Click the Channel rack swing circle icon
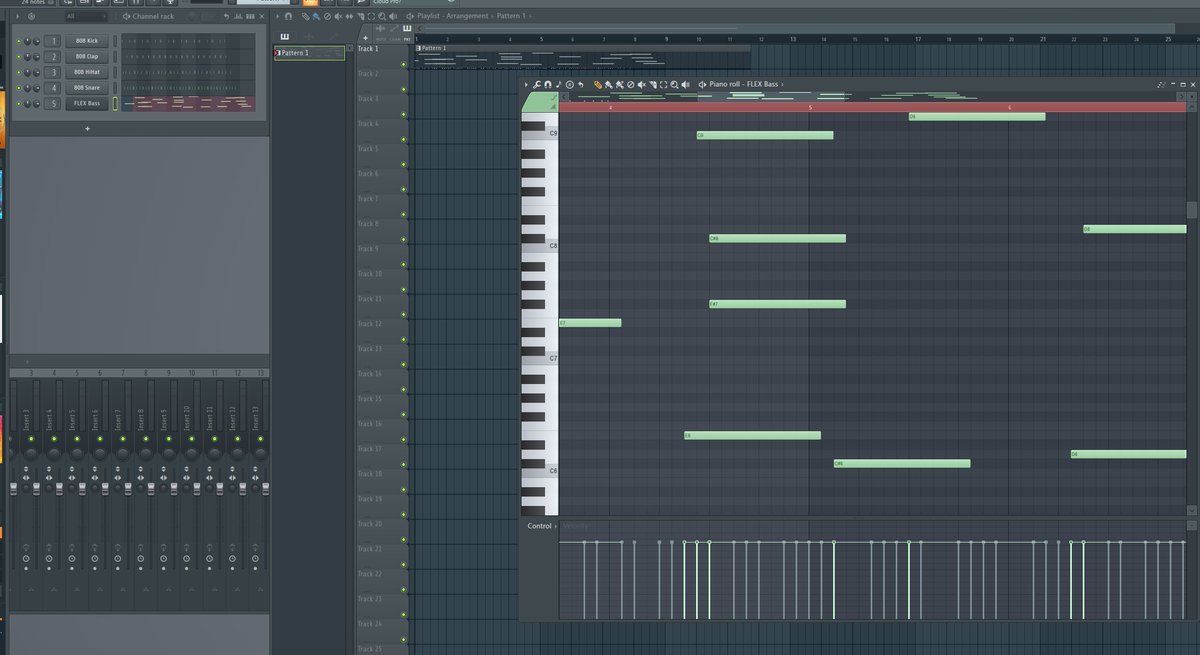This screenshot has width=1200, height=655. 31,17
